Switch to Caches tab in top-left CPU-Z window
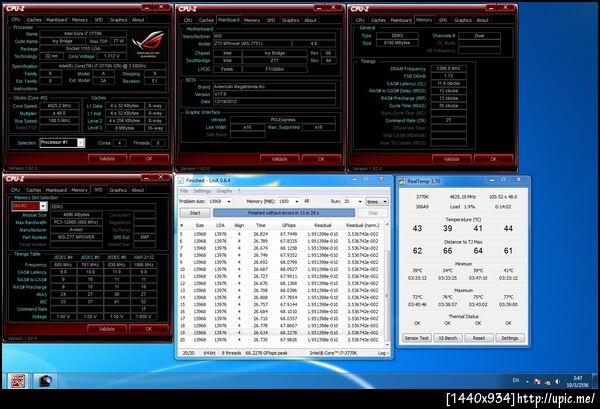This screenshot has height=409, width=600. (34, 20)
